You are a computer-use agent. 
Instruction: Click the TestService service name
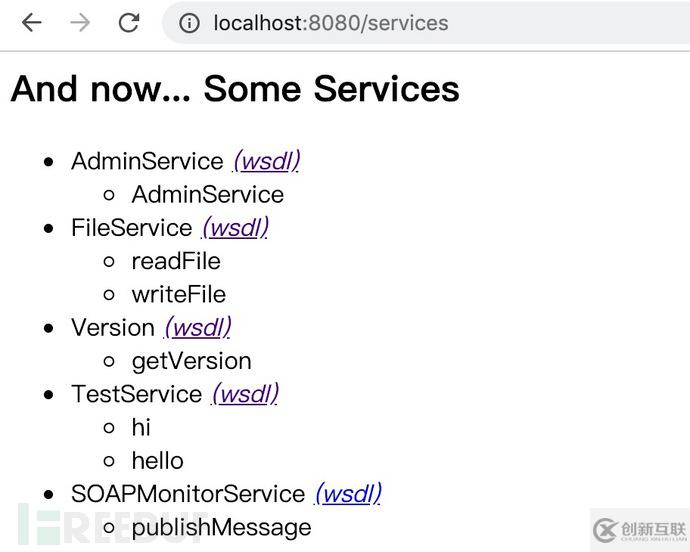(137, 394)
